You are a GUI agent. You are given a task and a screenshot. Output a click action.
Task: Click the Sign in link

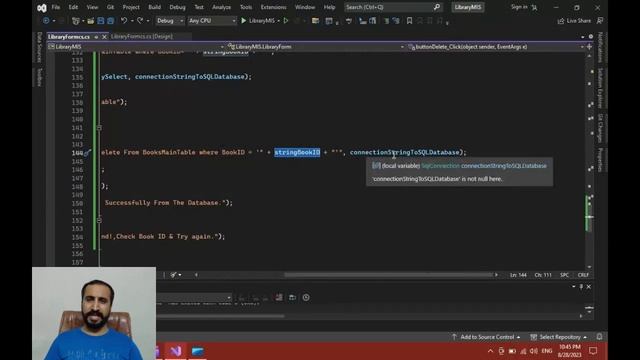coord(519,7)
